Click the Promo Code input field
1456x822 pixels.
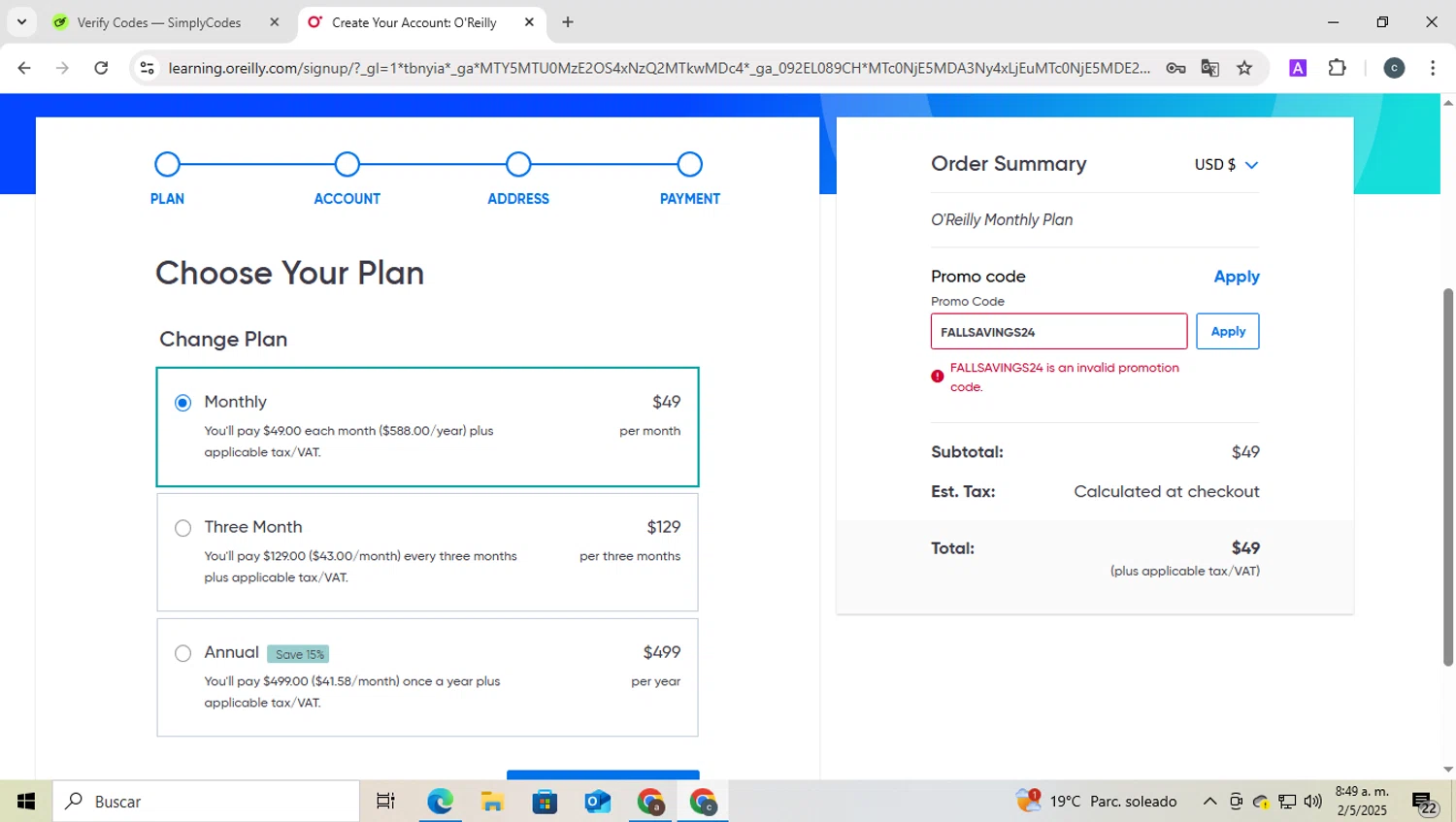pyautogui.click(x=1059, y=332)
